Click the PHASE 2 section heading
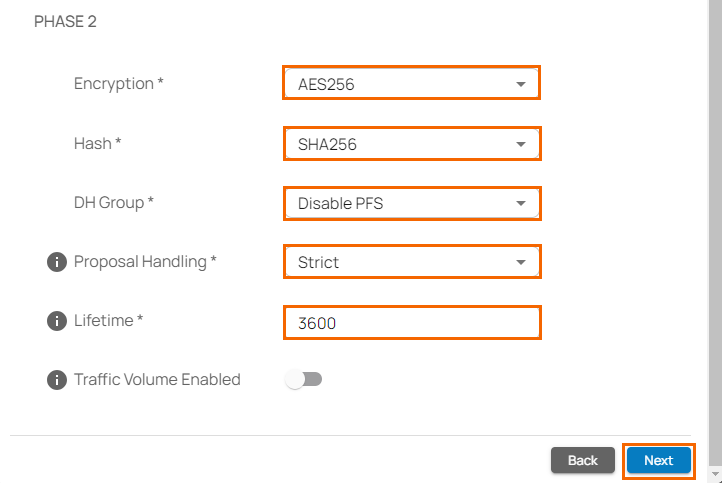This screenshot has width=722, height=483. [x=65, y=21]
